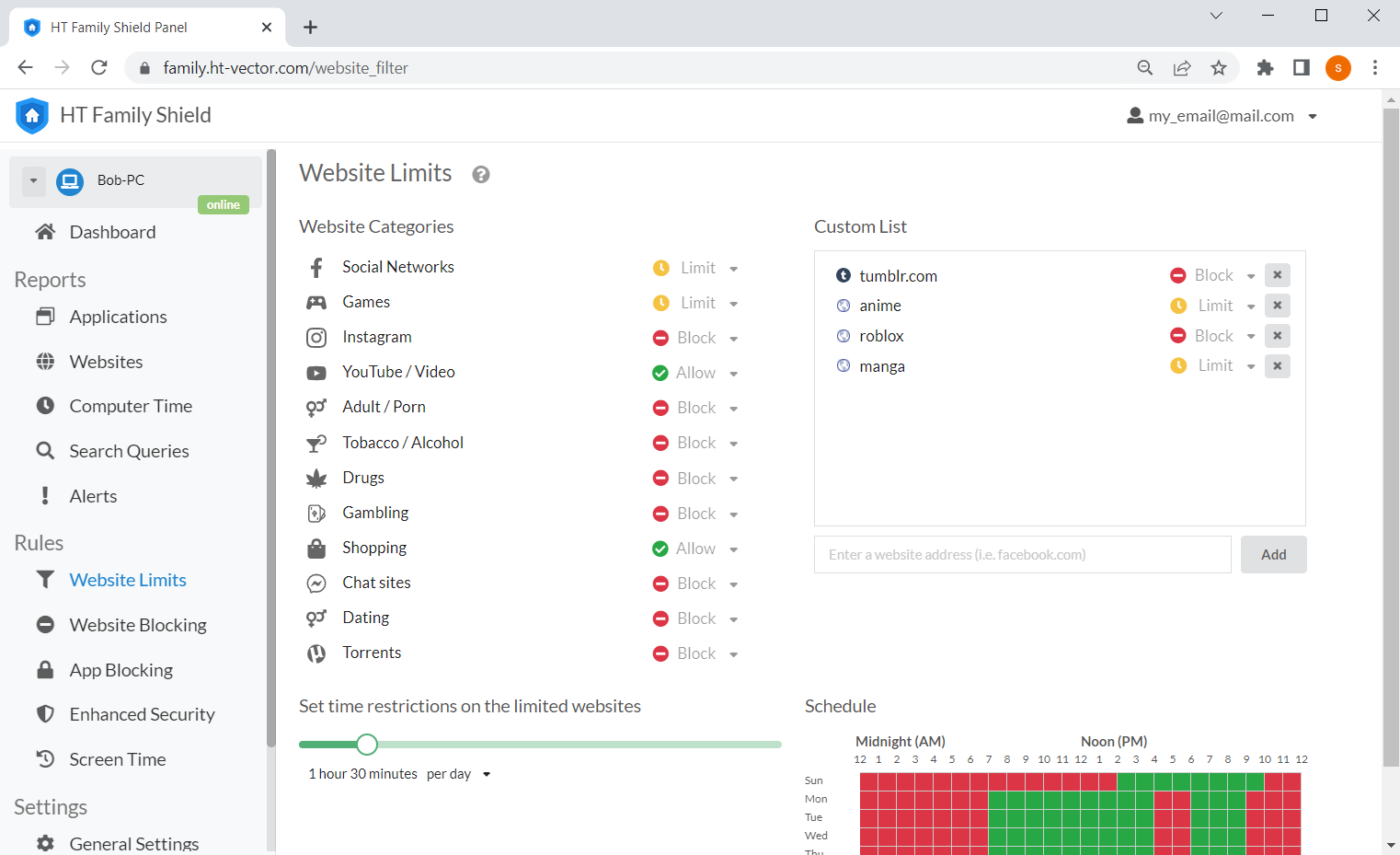Click the YouTube / Video category icon

(x=316, y=372)
